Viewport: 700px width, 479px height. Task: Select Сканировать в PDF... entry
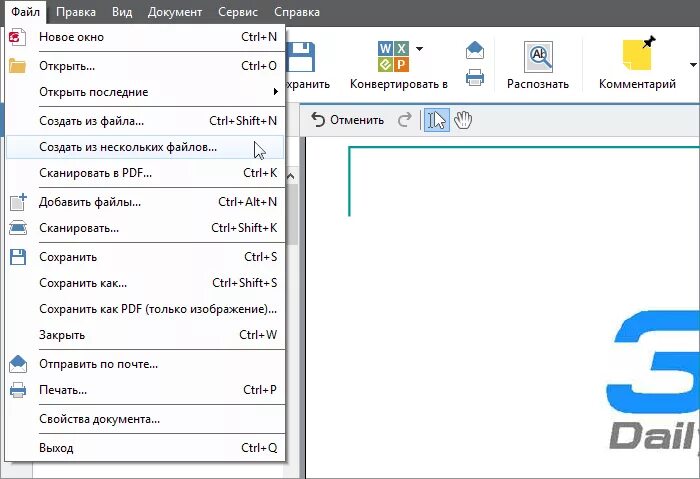tap(145, 173)
